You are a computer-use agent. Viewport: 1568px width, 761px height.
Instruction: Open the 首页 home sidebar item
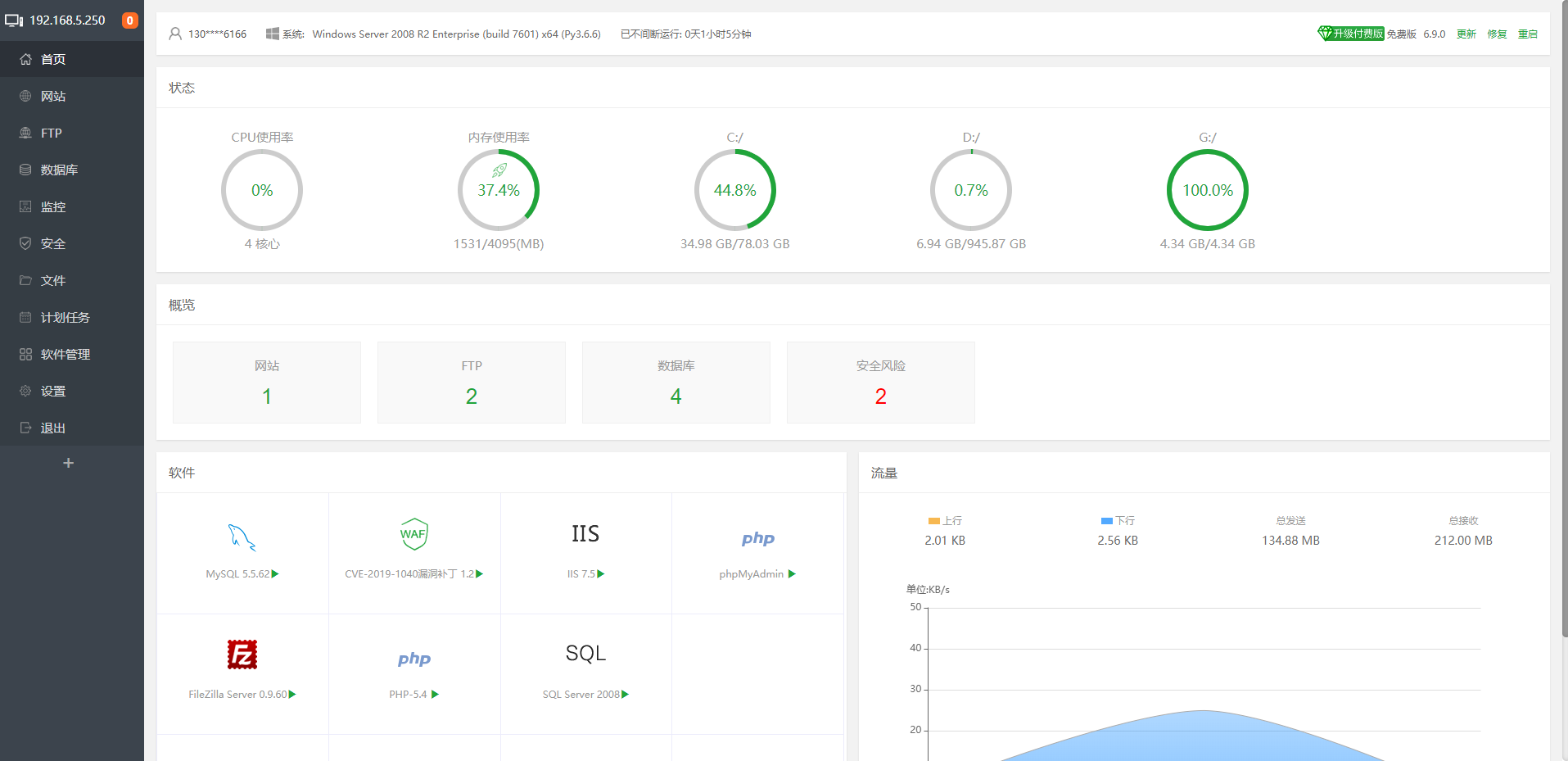point(72,59)
